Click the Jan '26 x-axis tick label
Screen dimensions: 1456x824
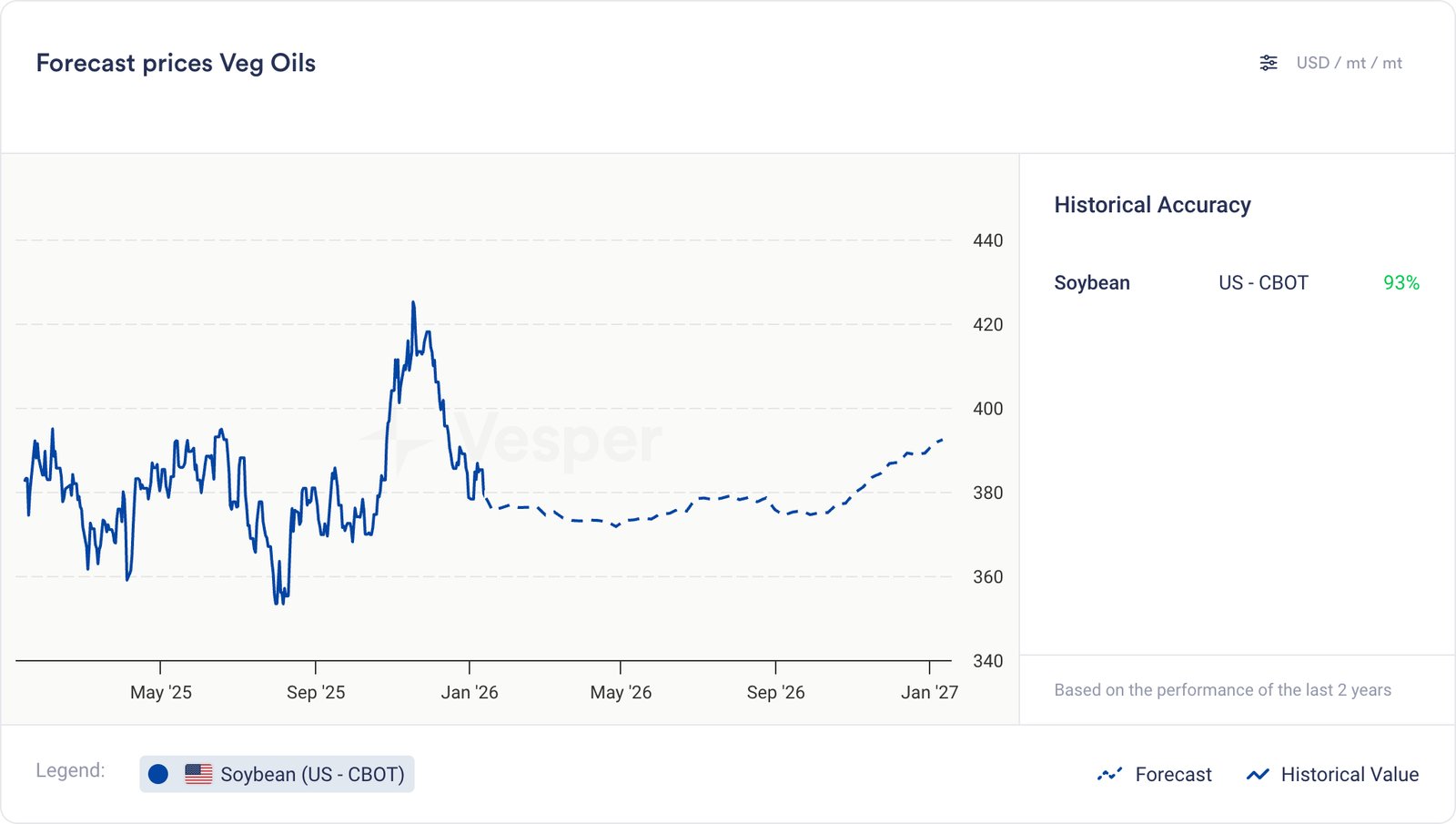click(470, 692)
